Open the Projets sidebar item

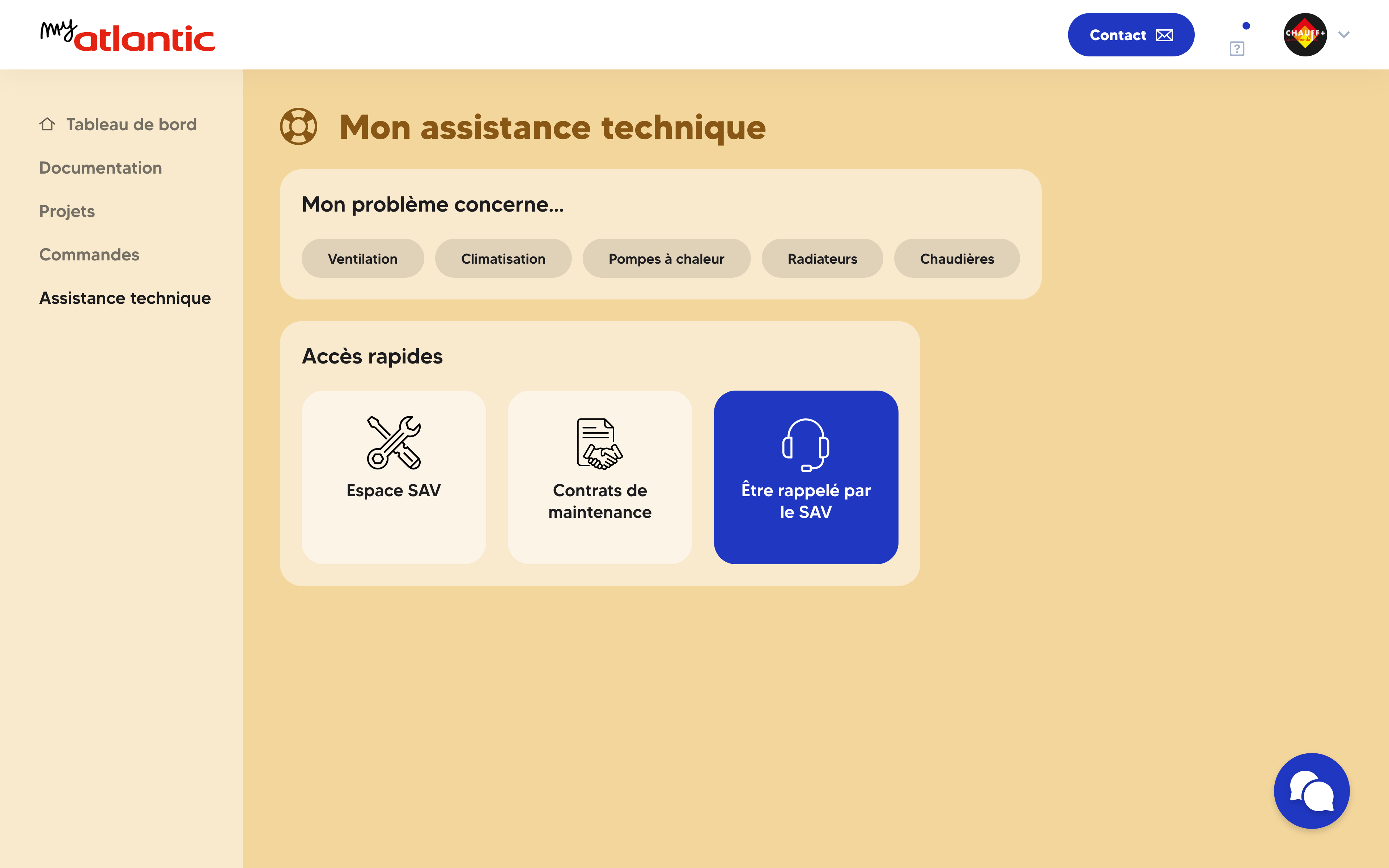(x=67, y=211)
